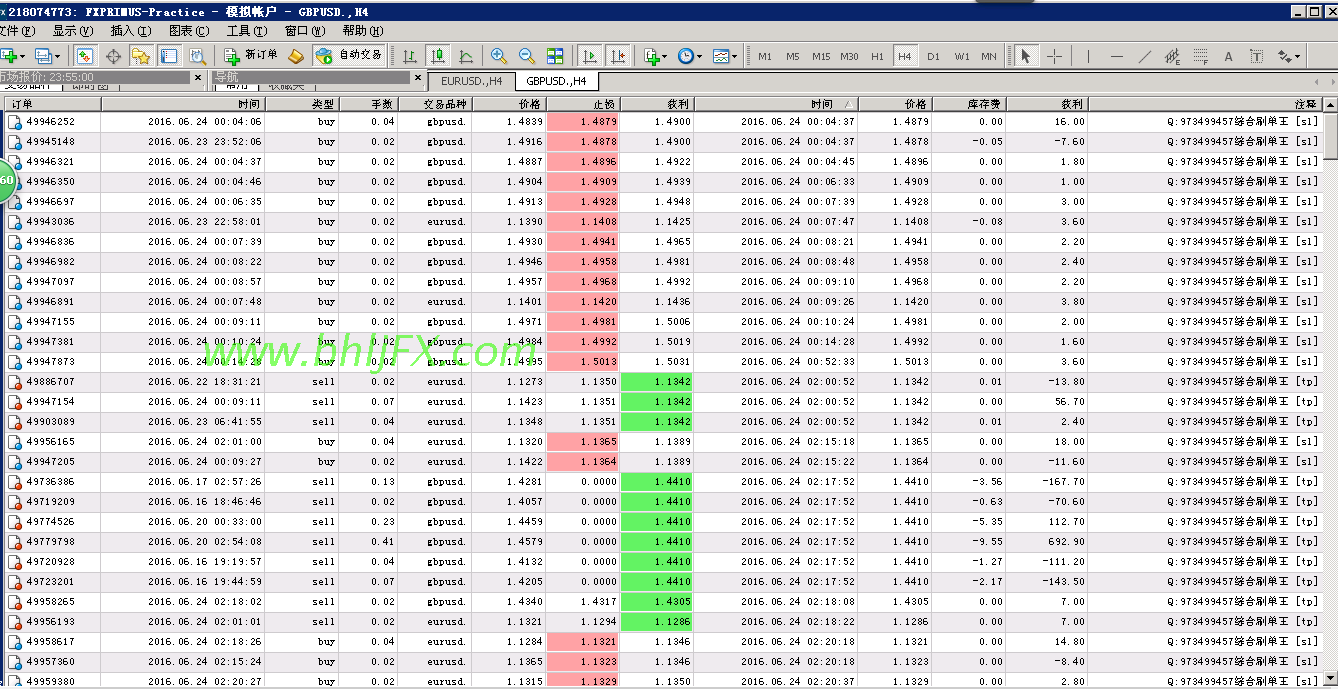Select the M15 timeframe
This screenshot has width=1338, height=689.
[821, 56]
